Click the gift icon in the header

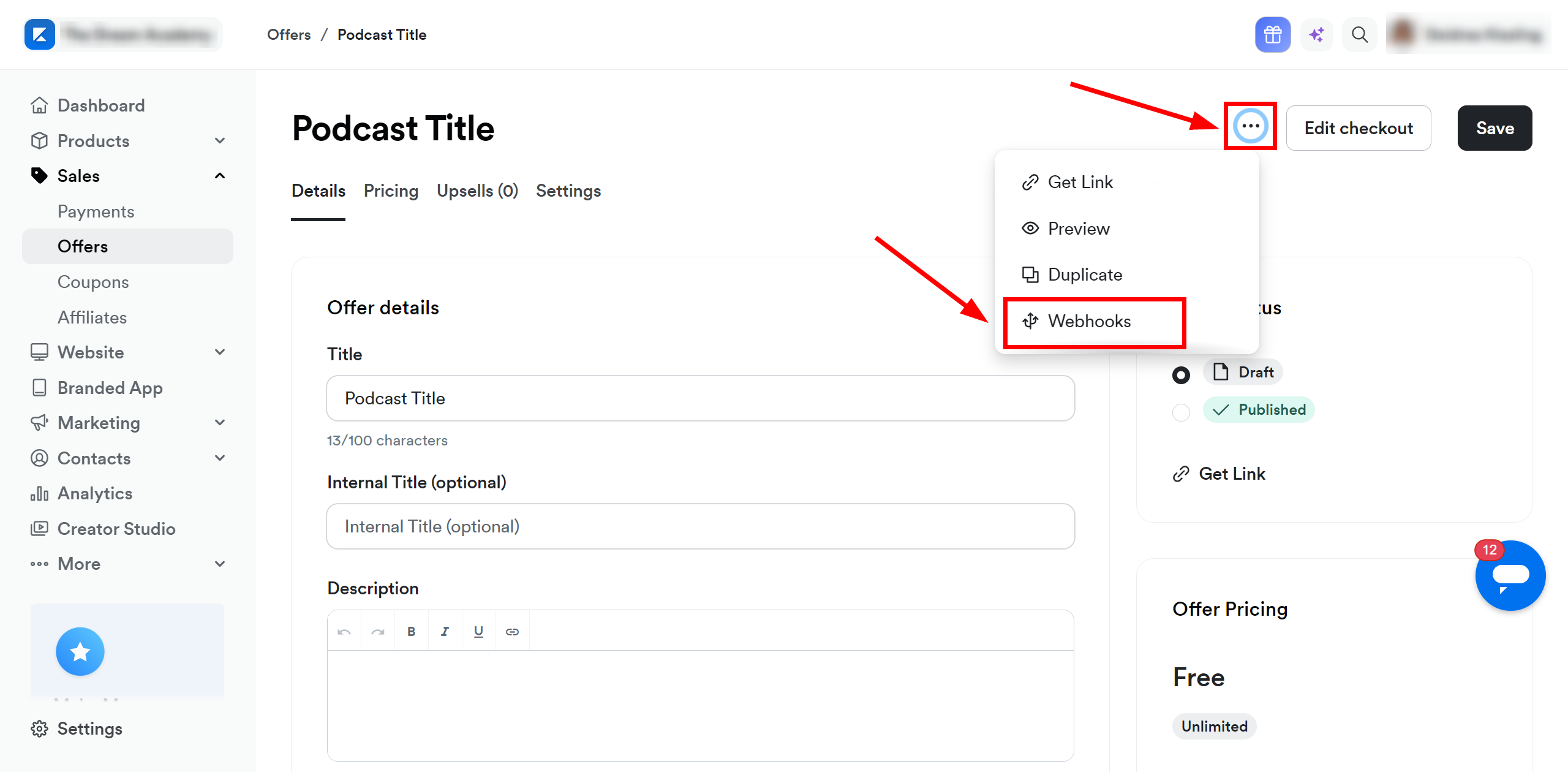point(1272,35)
